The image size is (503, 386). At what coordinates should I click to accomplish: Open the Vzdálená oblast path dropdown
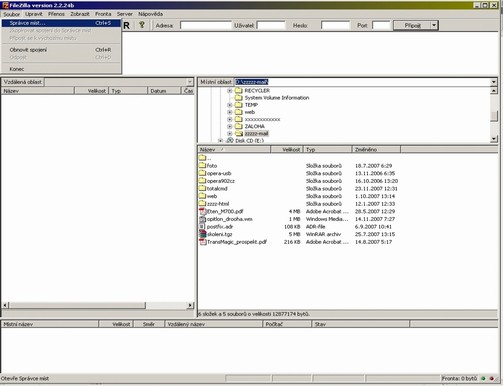pyautogui.click(x=189, y=82)
